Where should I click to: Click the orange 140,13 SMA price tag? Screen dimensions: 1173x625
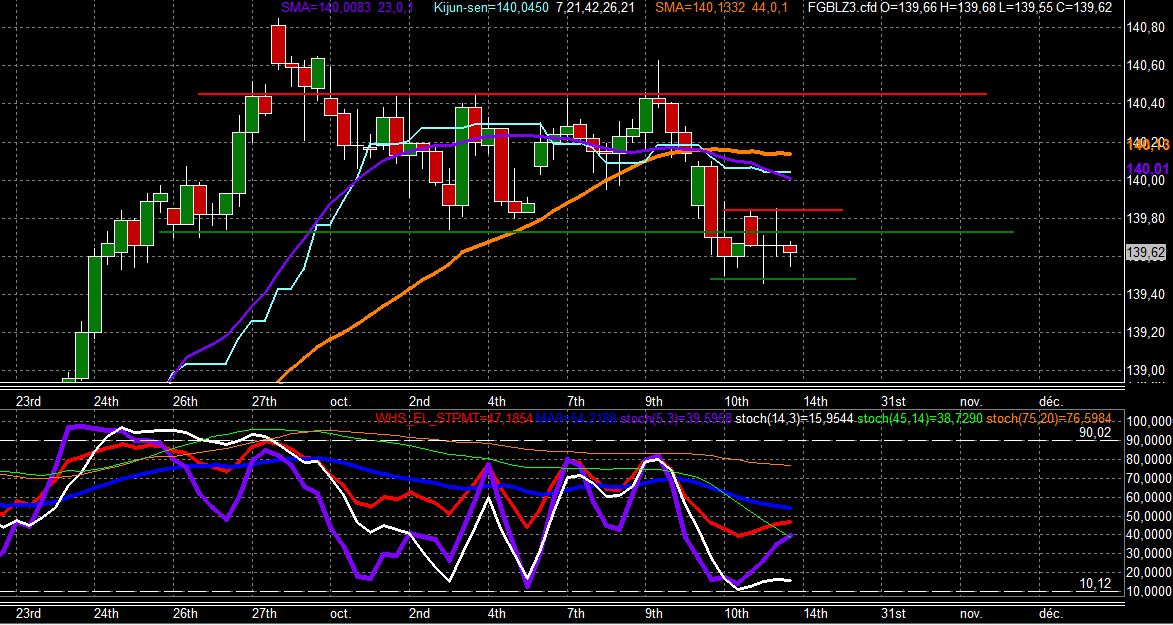click(x=1147, y=144)
